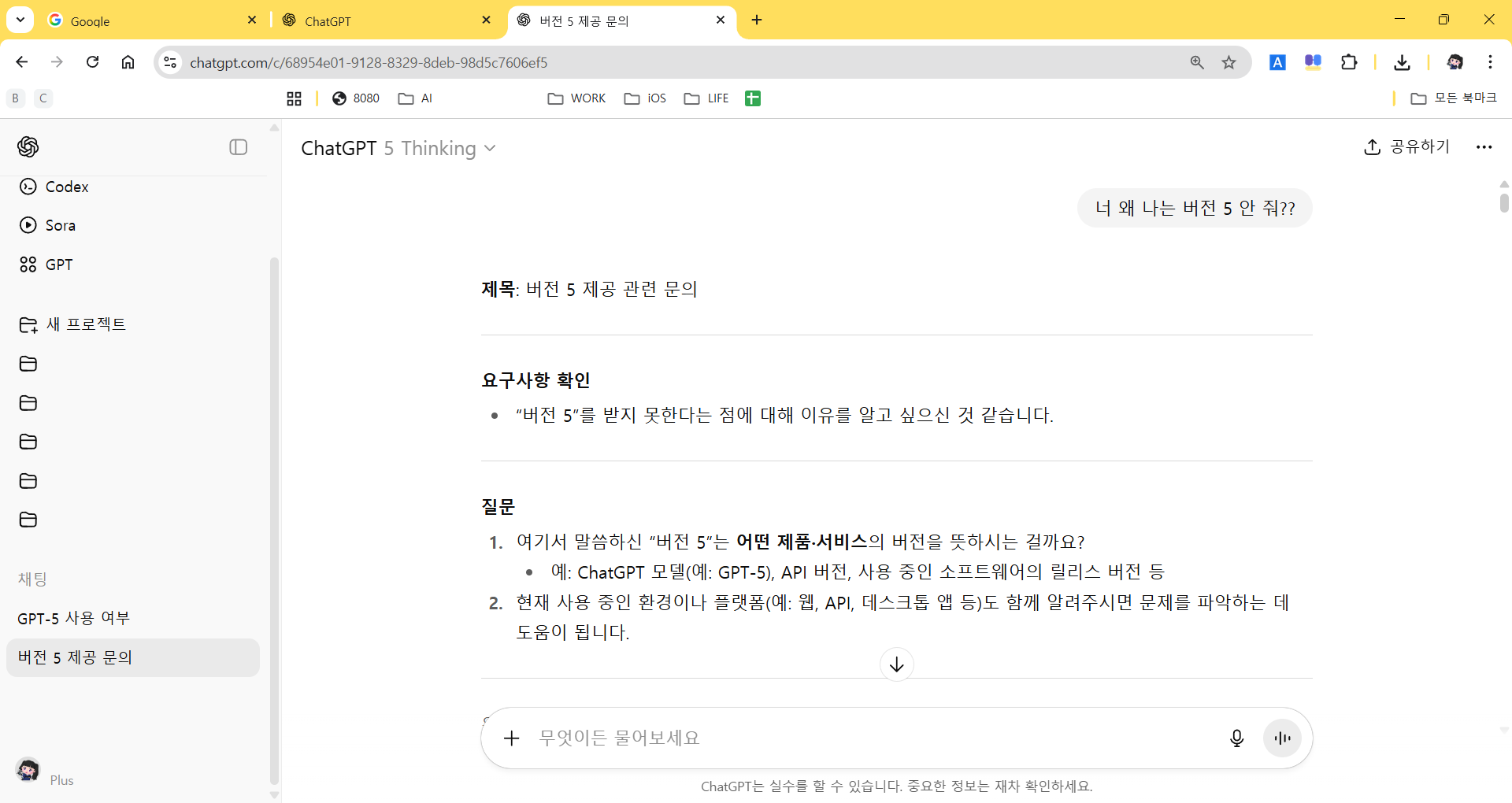Image resolution: width=1512 pixels, height=803 pixels.
Task: Open the site information icon in the address bar
Action: click(170, 62)
